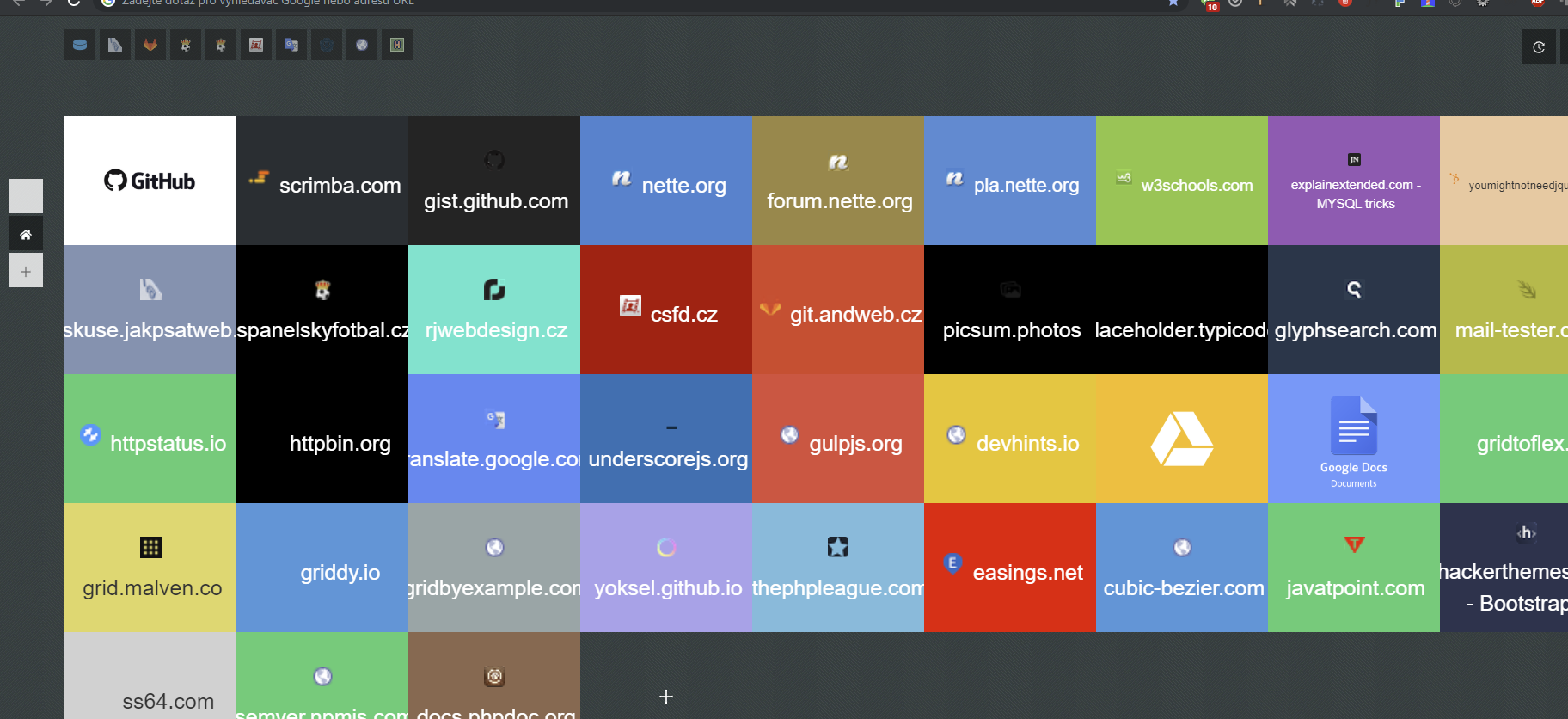Screen dimensions: 1568x719
Task: Open the dark circular icon bookmark
Action: [x=327, y=45]
